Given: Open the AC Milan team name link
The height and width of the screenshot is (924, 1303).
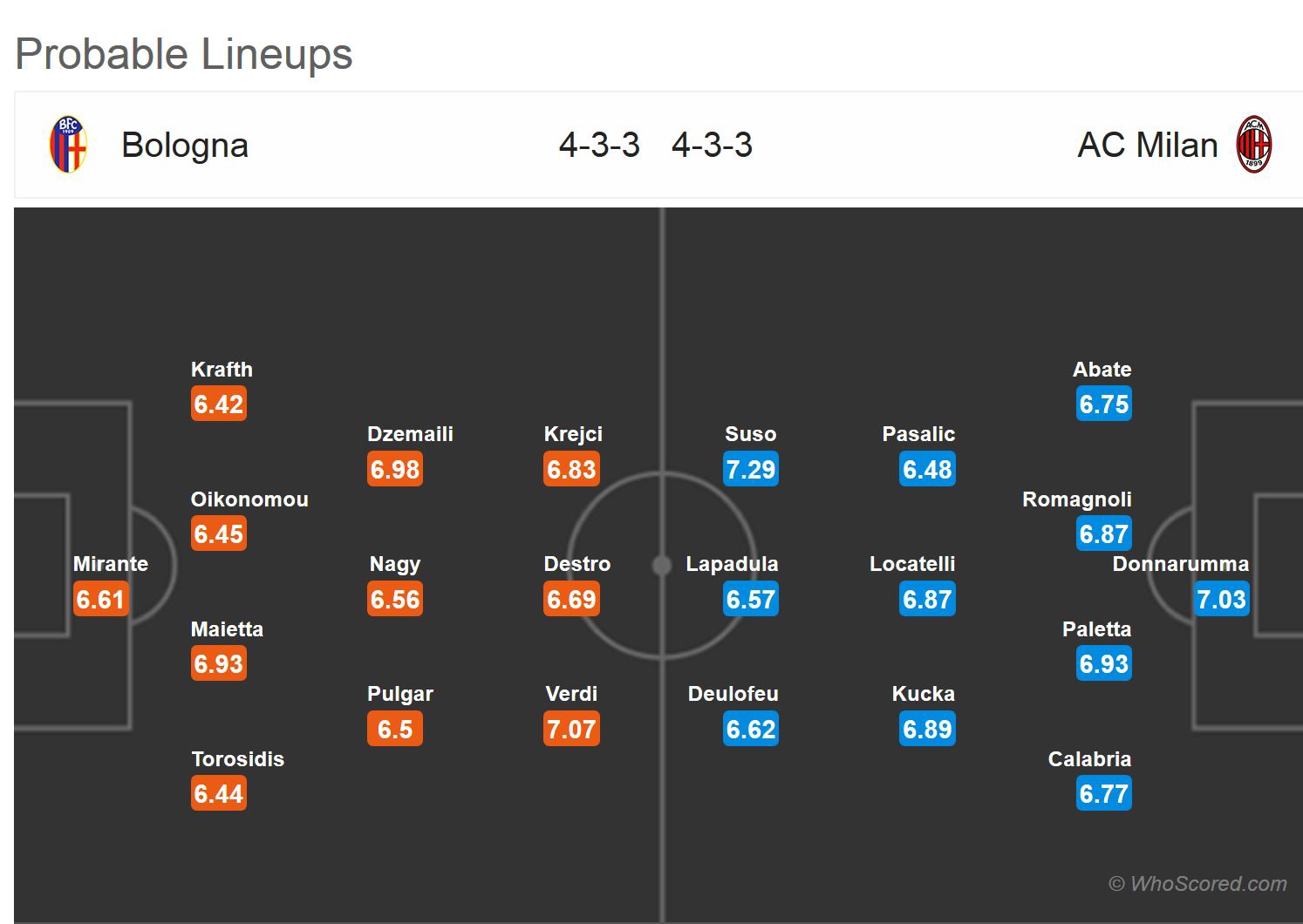Looking at the screenshot, I should (x=1147, y=145).
